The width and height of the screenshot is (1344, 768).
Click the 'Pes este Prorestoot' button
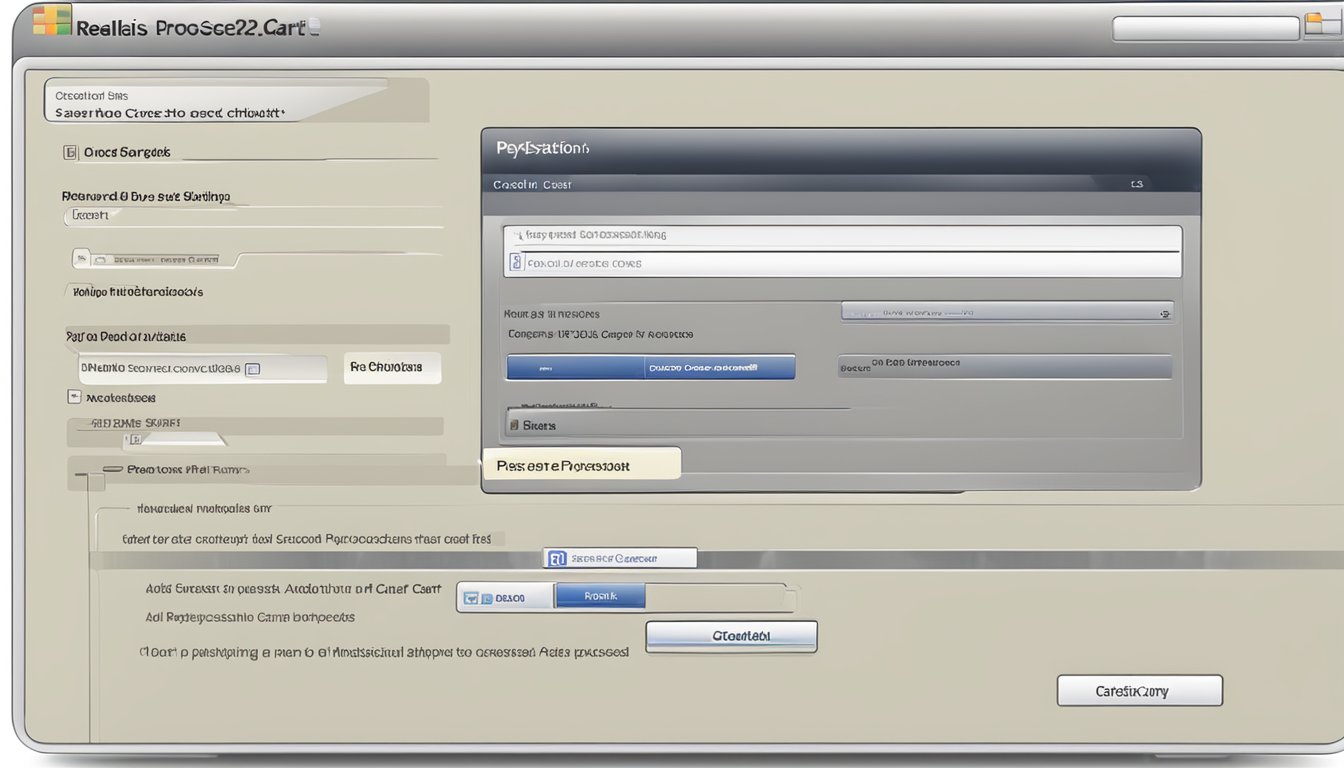click(x=581, y=464)
